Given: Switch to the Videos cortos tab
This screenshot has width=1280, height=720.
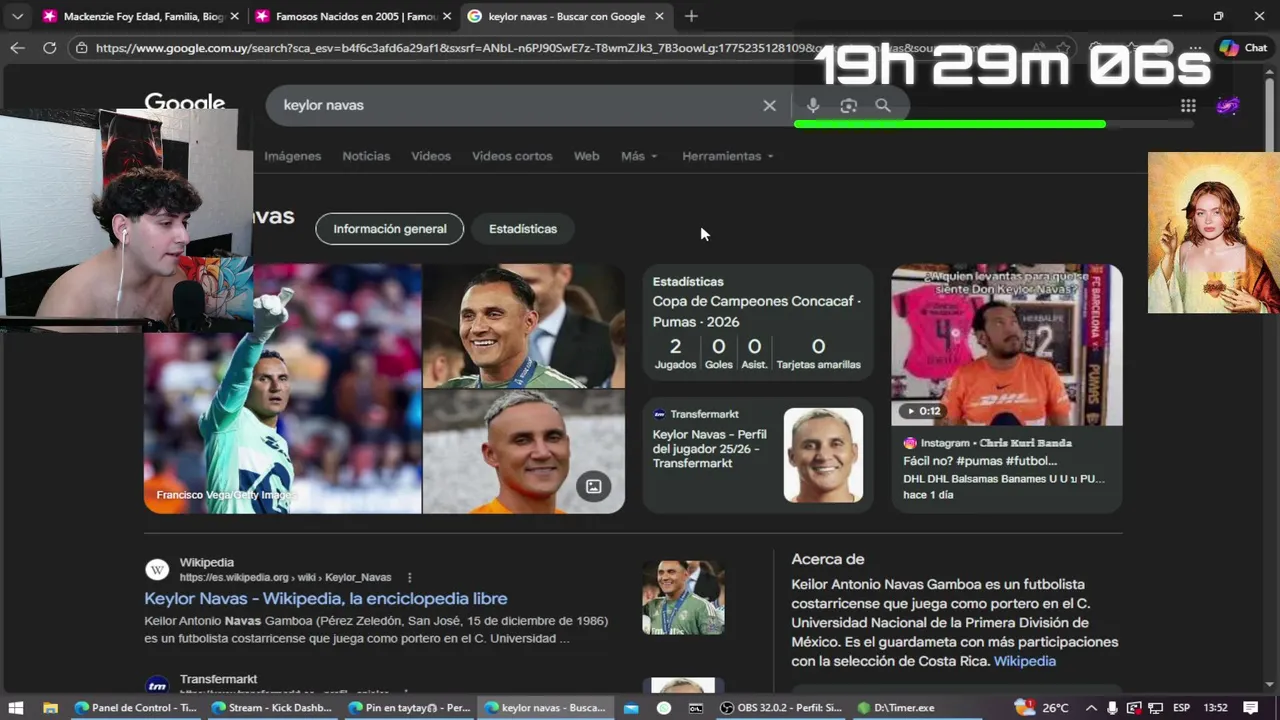Looking at the screenshot, I should (x=512, y=156).
